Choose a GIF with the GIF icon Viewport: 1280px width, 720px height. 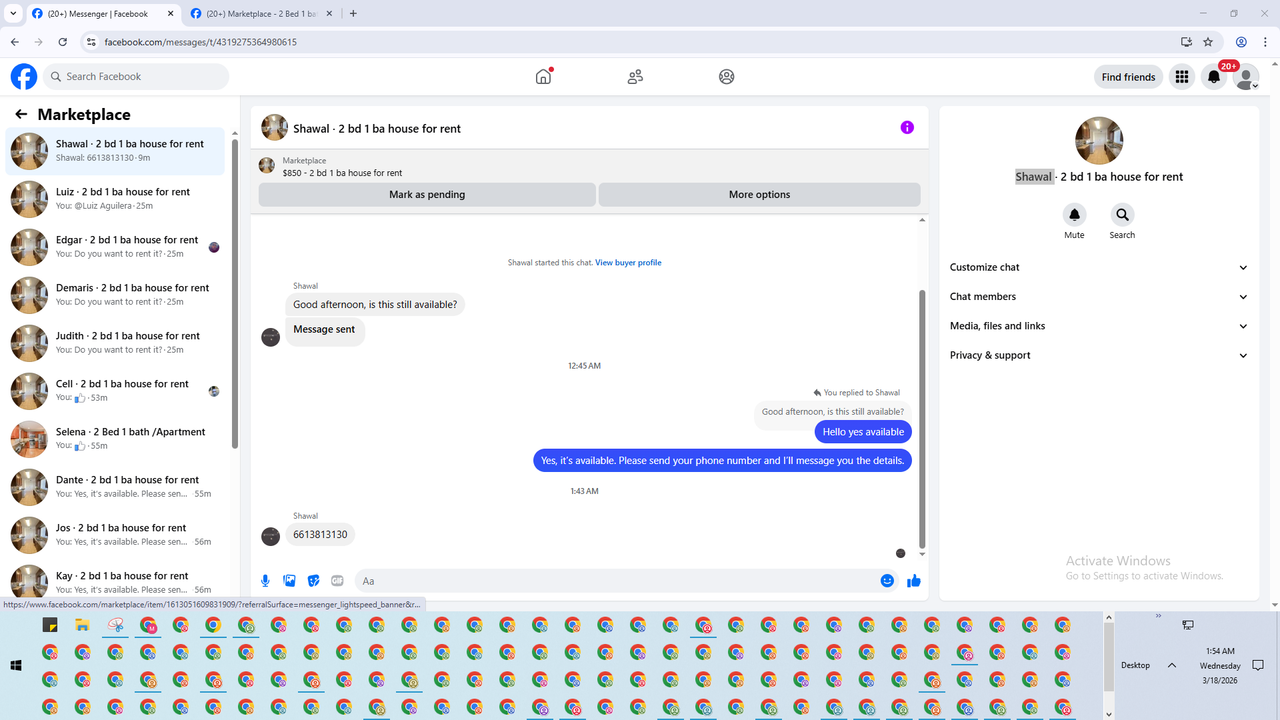pyautogui.click(x=337, y=580)
